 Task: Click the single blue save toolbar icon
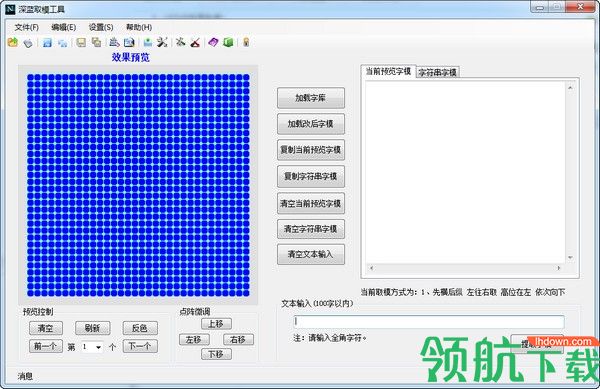[47, 42]
